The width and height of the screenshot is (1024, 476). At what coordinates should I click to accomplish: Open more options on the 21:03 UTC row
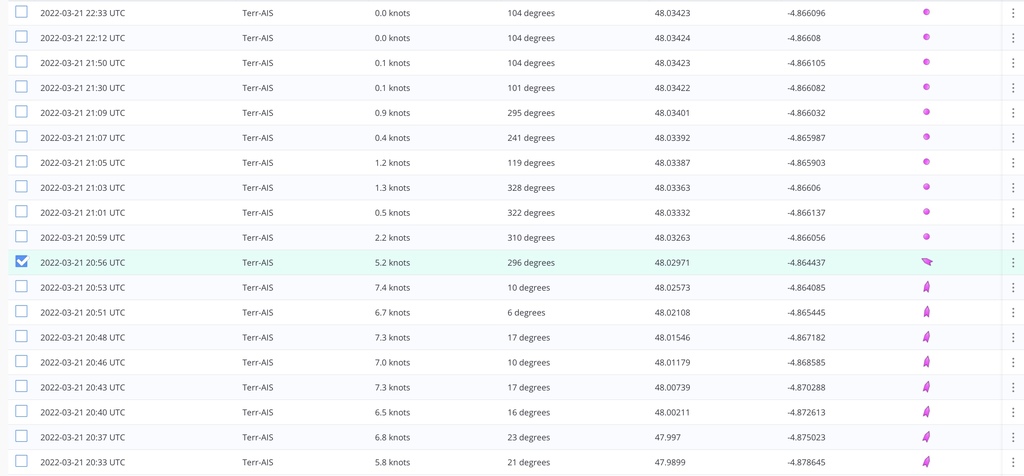[1013, 187]
